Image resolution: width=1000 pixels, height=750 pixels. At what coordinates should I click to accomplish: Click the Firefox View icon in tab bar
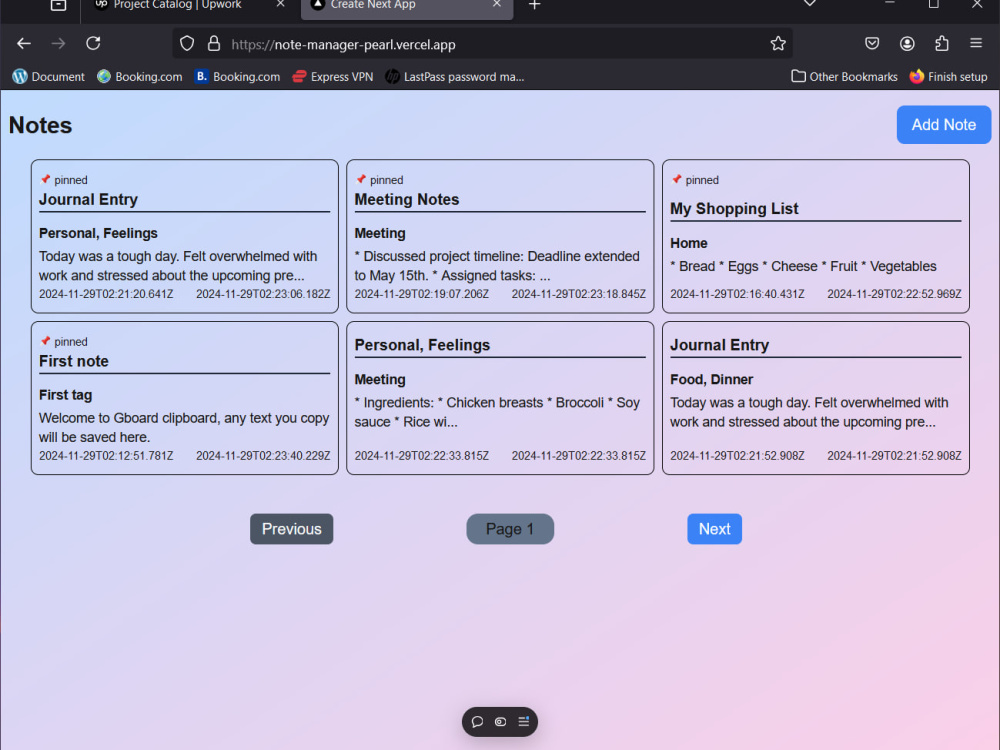point(58,5)
